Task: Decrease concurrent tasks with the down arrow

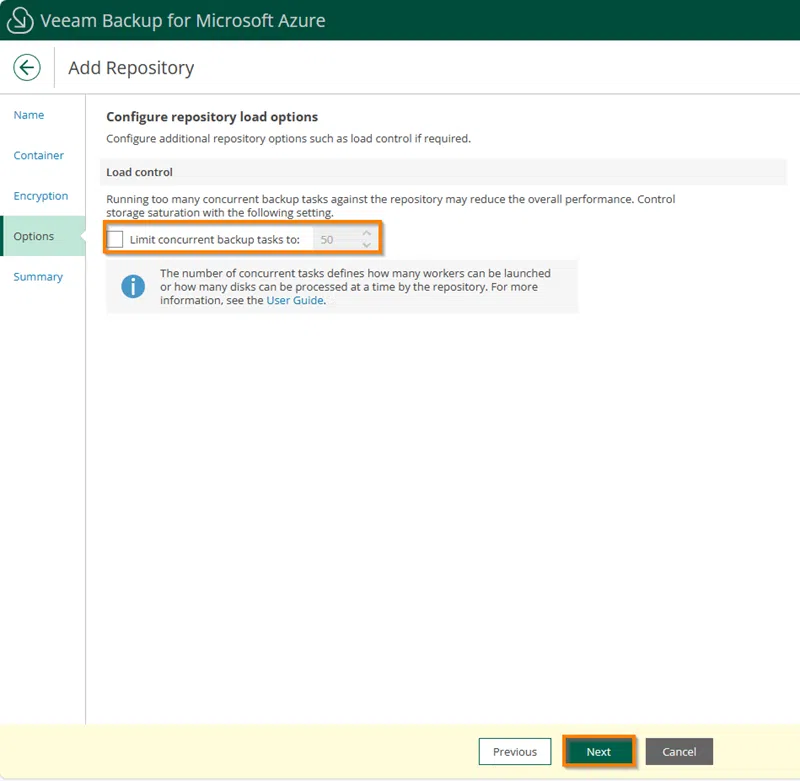Action: tap(367, 246)
